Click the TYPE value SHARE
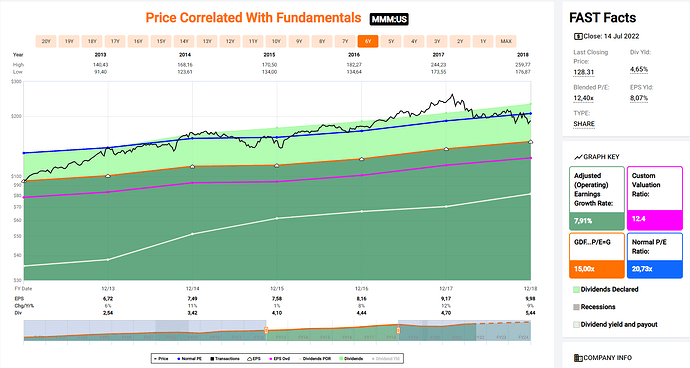The width and height of the screenshot is (690, 368). click(584, 124)
